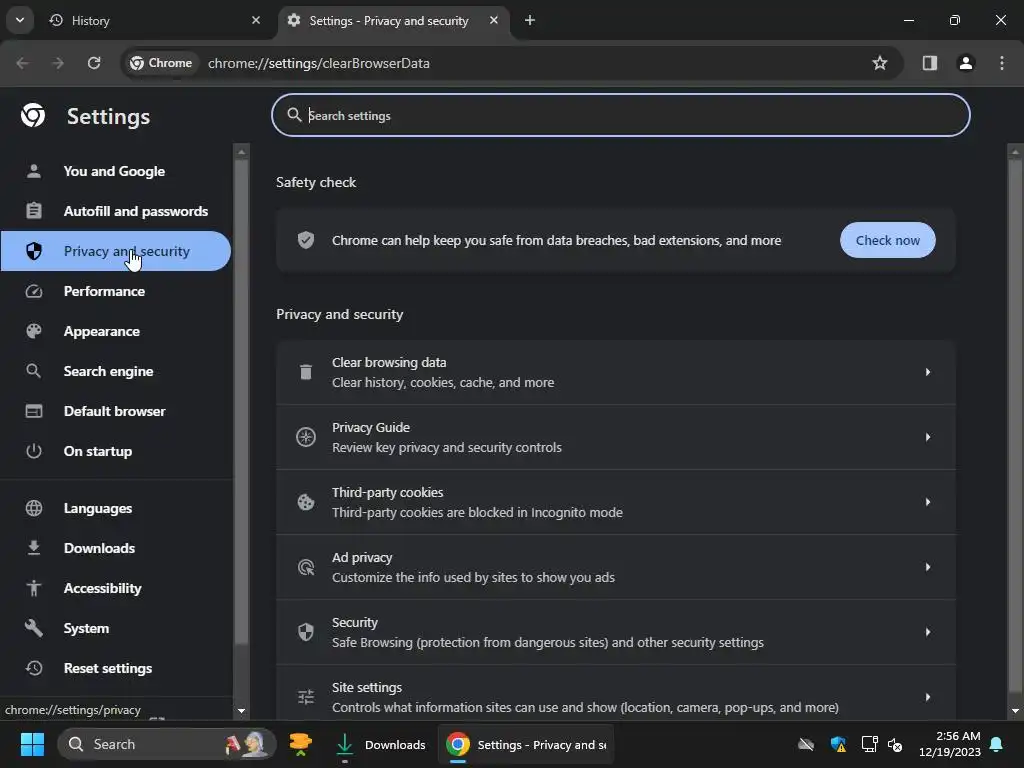
Task: Click the taskbar clock and date
Action: (950, 744)
